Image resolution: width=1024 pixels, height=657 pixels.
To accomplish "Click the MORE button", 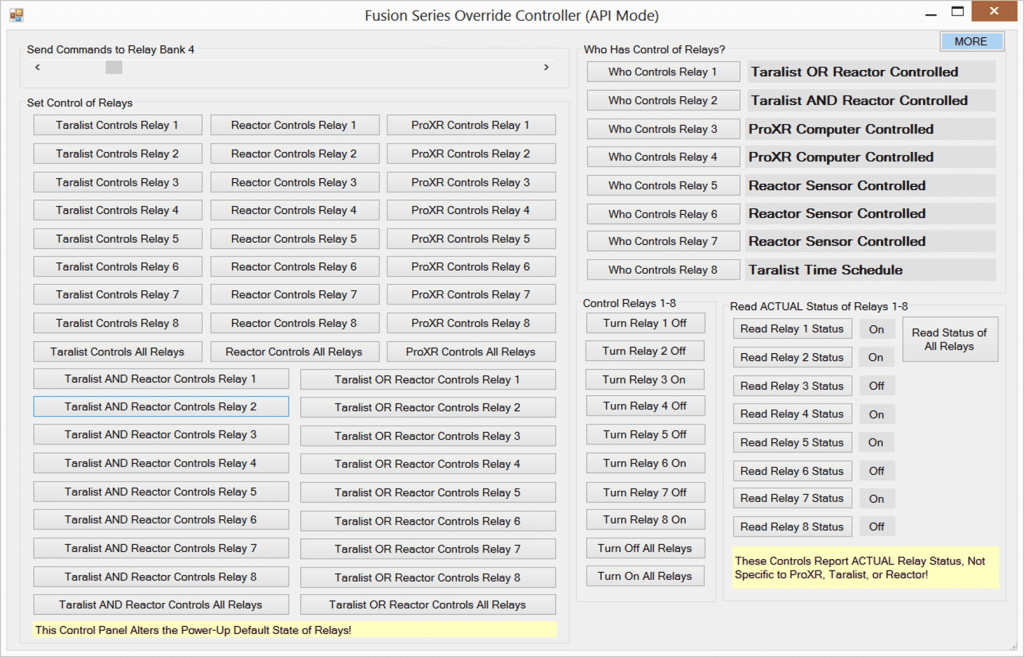I will [970, 41].
